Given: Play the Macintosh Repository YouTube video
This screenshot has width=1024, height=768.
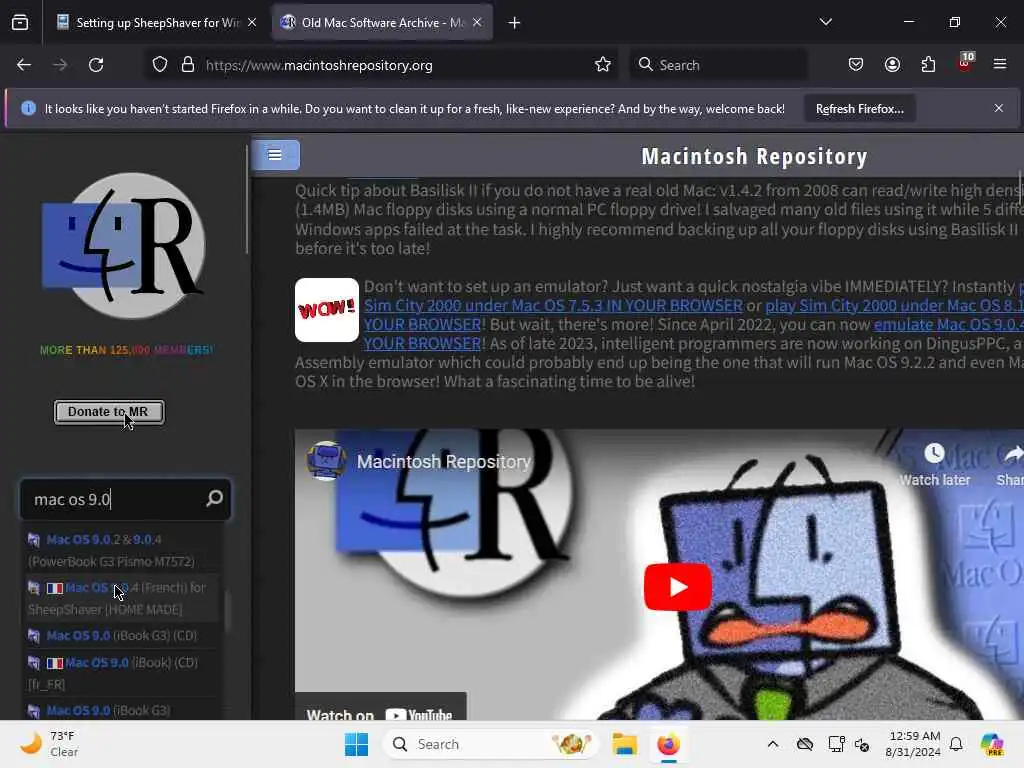Looking at the screenshot, I should click(678, 587).
